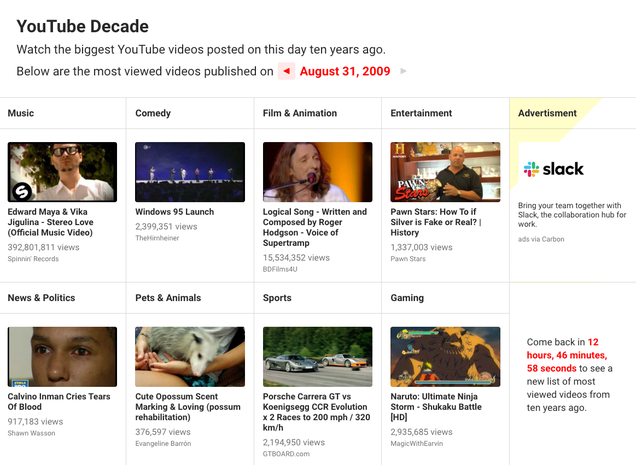Click the Windows 95 Launch title

174,212
